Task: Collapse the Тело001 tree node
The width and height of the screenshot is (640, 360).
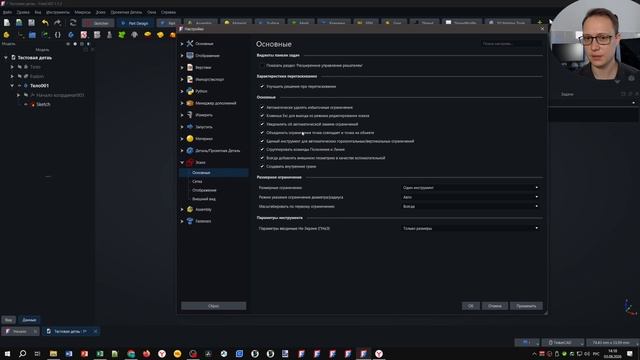Action: pos(12,86)
